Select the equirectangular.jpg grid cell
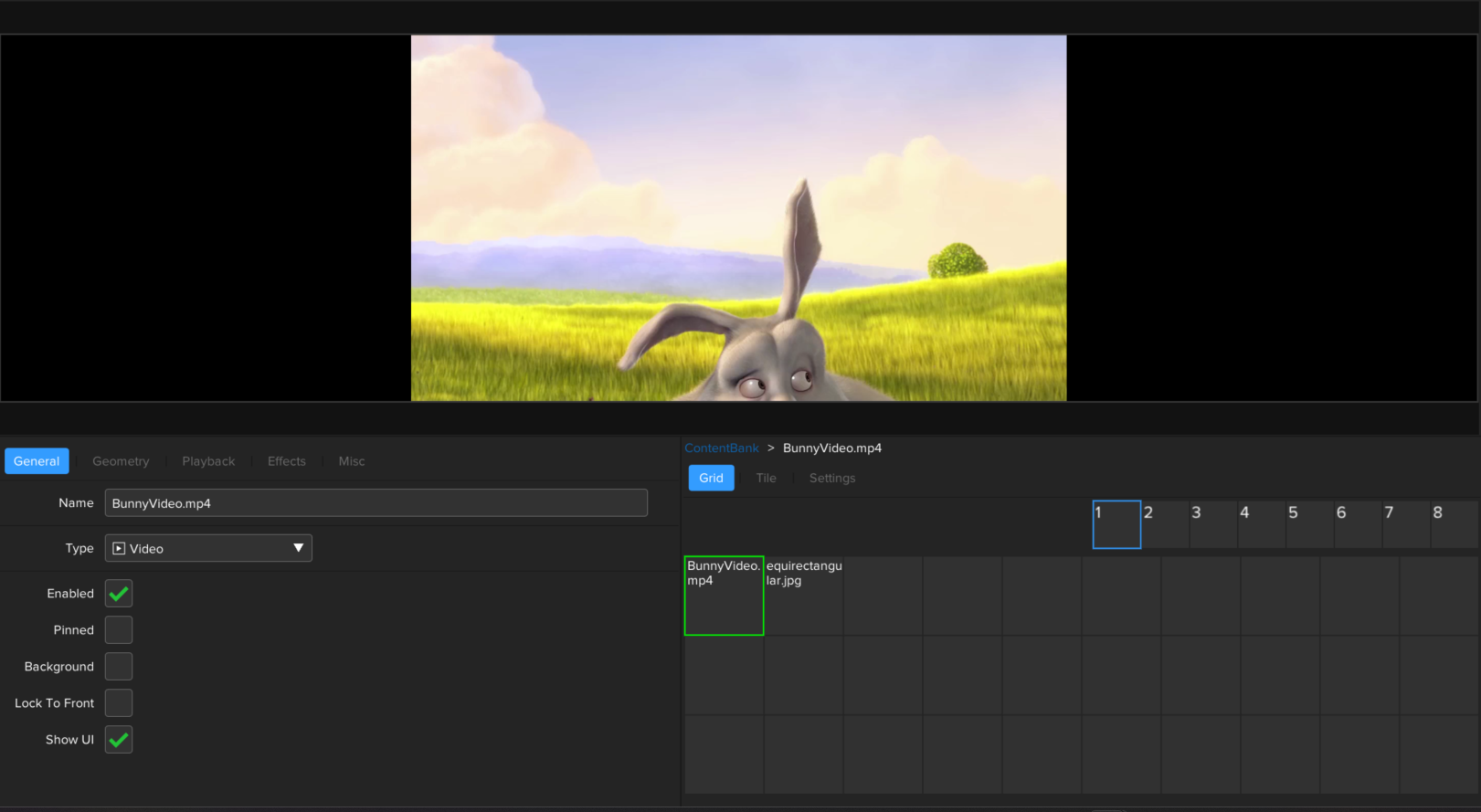Screen dimensions: 1481x812 click(x=803, y=596)
